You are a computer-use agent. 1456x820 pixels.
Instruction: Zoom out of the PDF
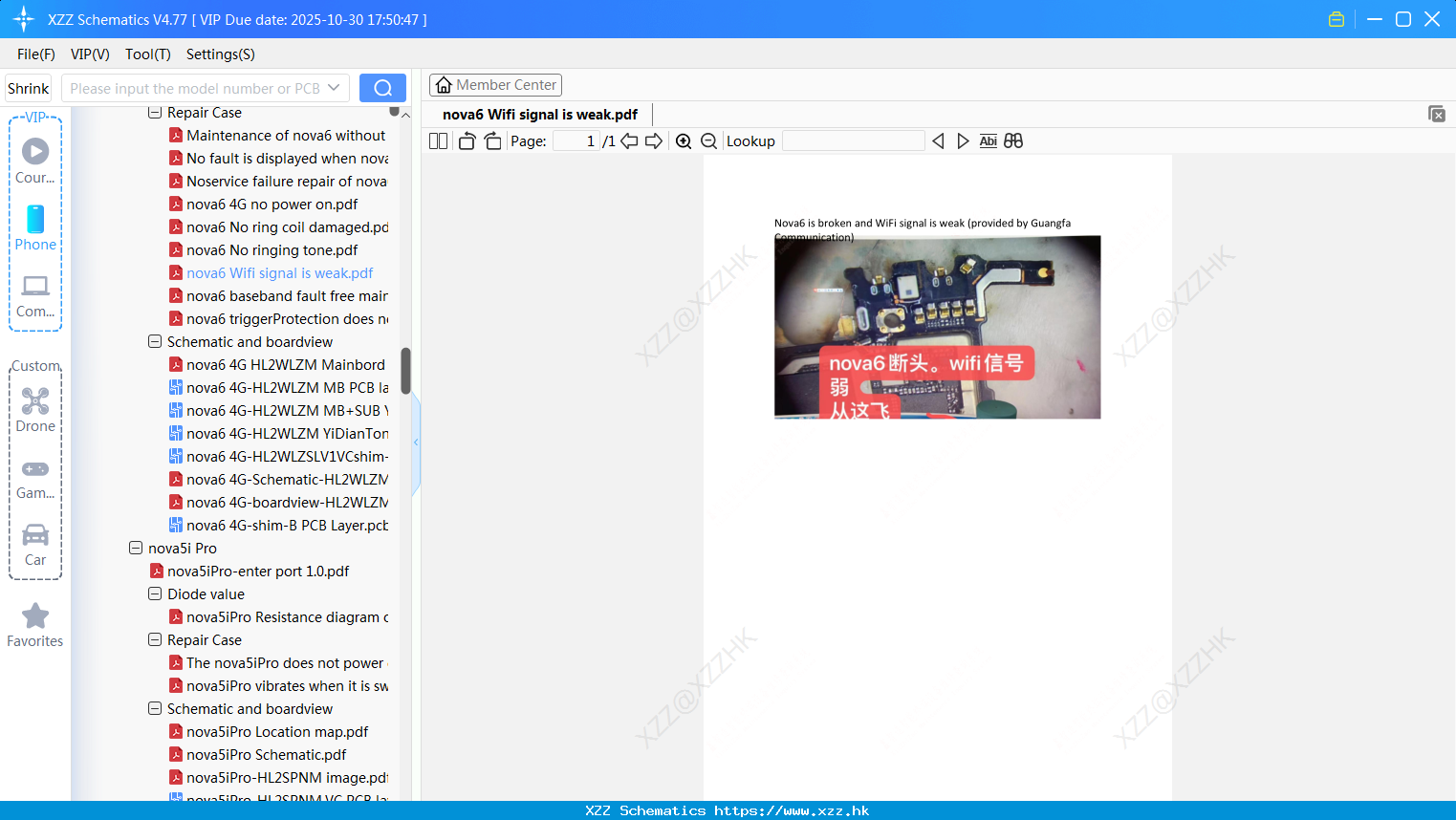click(x=708, y=141)
